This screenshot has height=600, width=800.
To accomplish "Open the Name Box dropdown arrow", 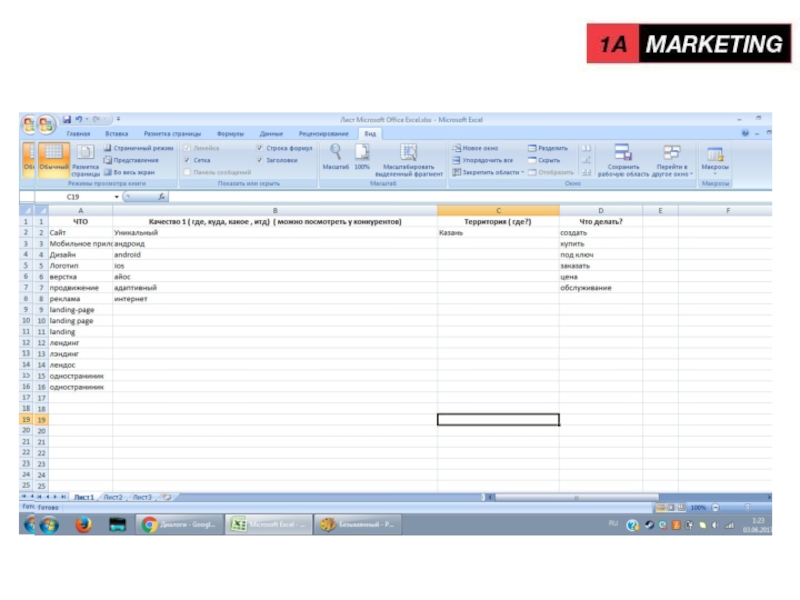I will pos(117,197).
